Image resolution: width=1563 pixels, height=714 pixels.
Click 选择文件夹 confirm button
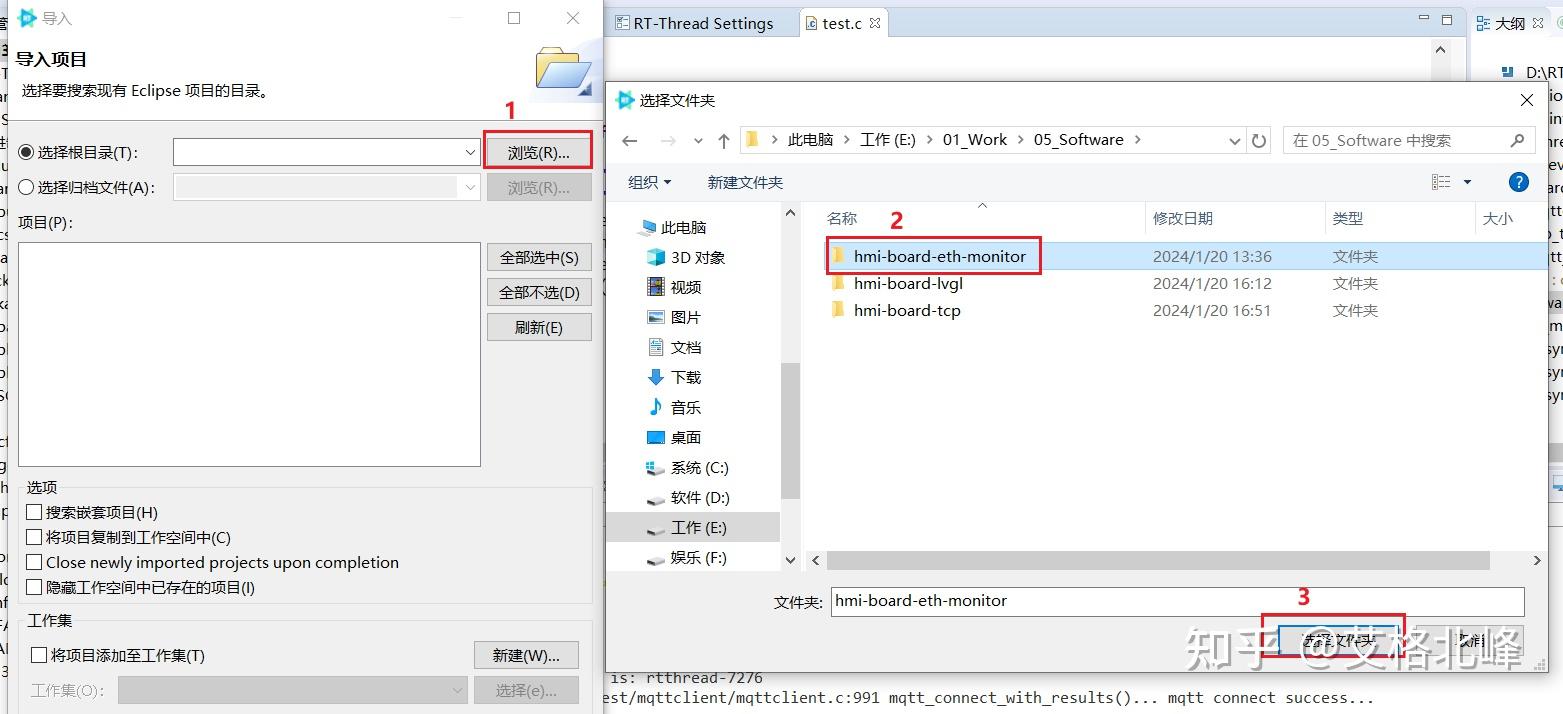pyautogui.click(x=1340, y=640)
